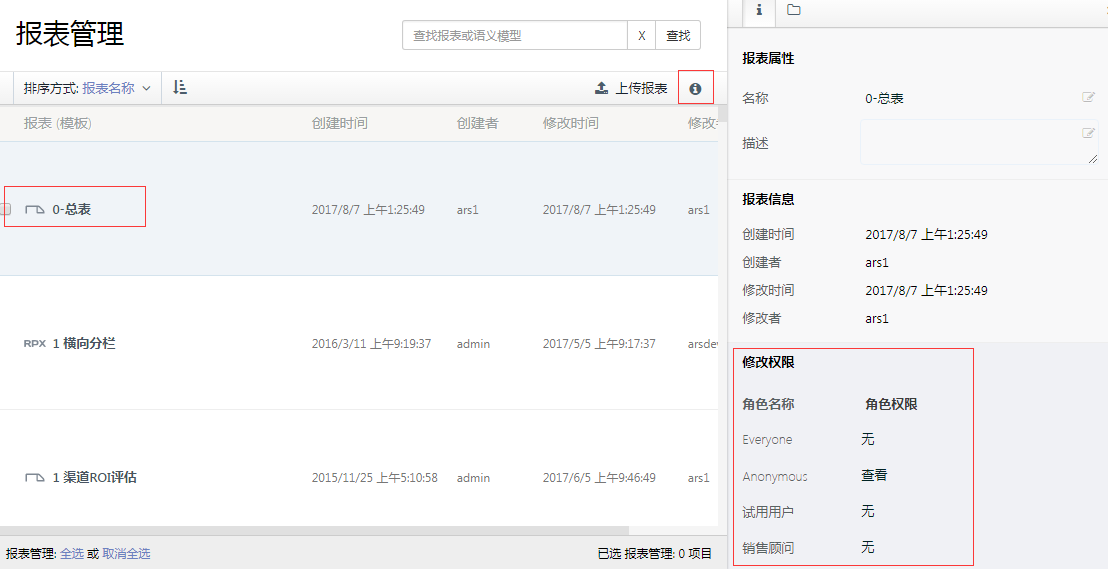
Task: Click the 创建时间 column header
Action: click(339, 123)
